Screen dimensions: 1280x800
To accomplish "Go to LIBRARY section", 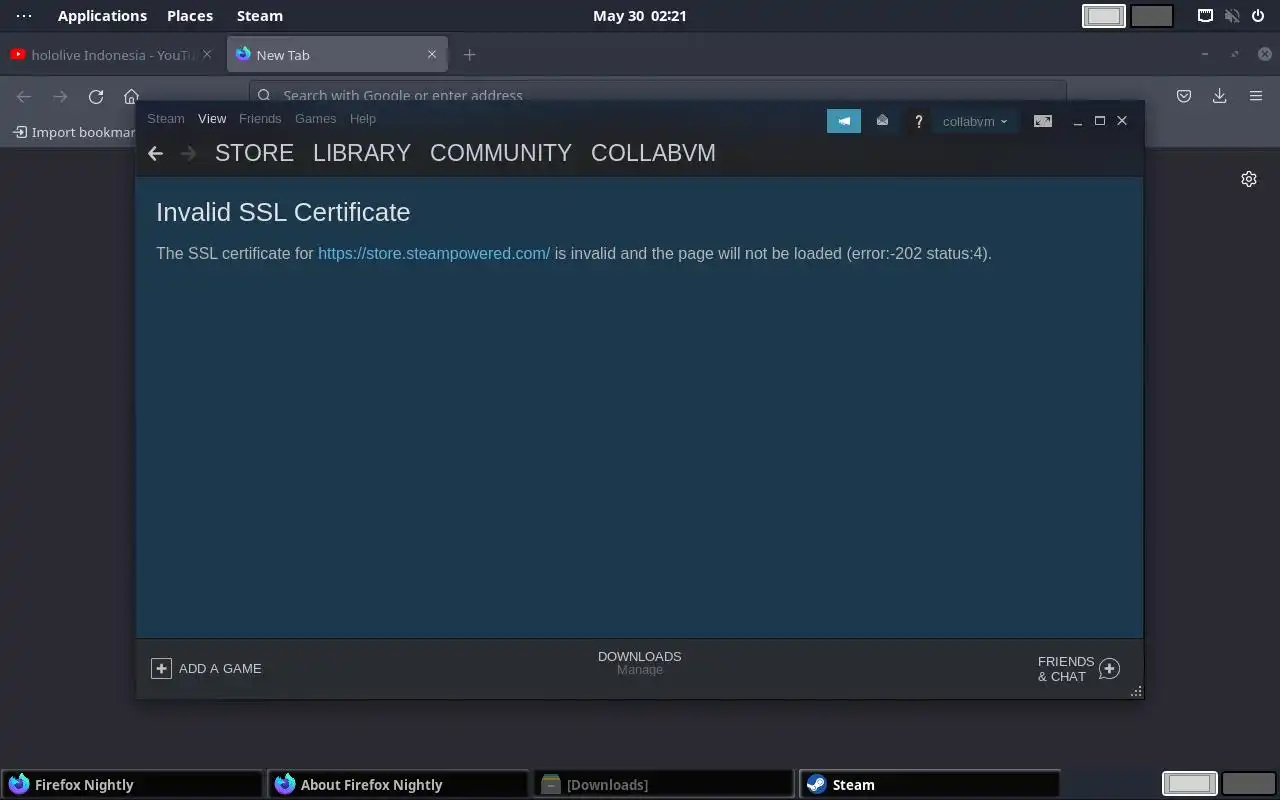I will 362,153.
